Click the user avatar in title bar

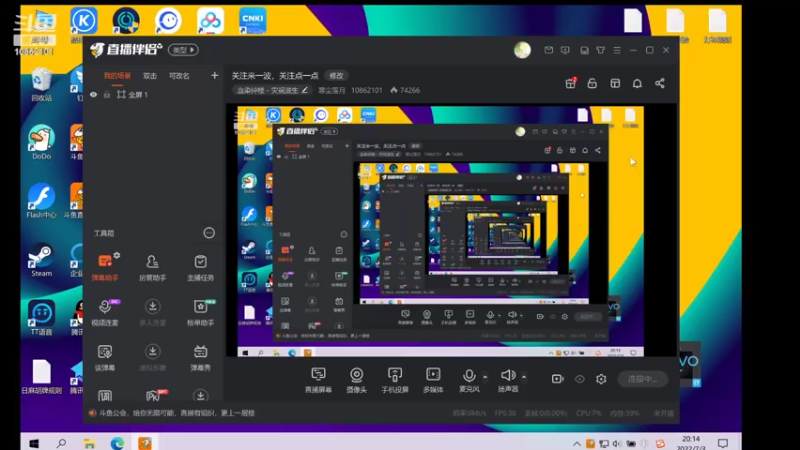pyautogui.click(x=522, y=50)
